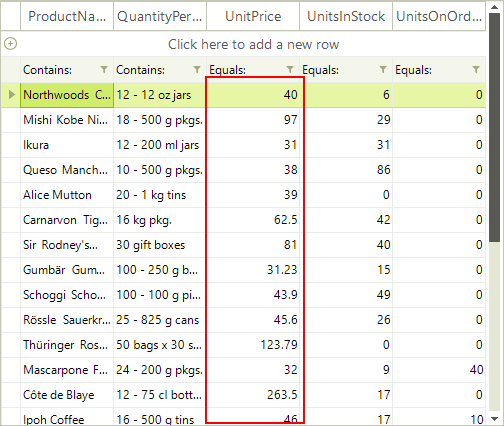Click the unit price 123.79 cell

pyautogui.click(x=253, y=345)
